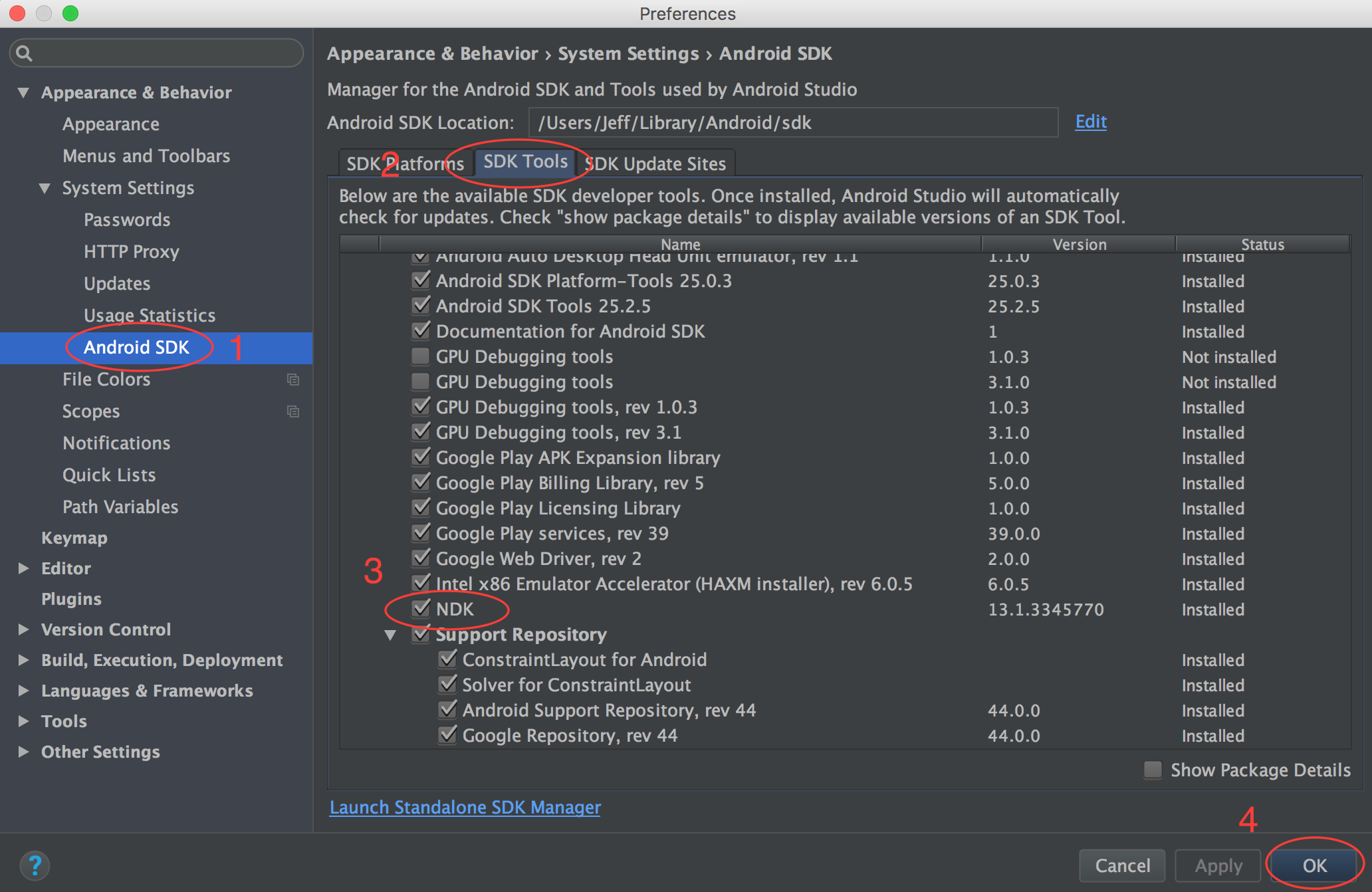
Task: Open Plugins settings
Action: tap(71, 599)
